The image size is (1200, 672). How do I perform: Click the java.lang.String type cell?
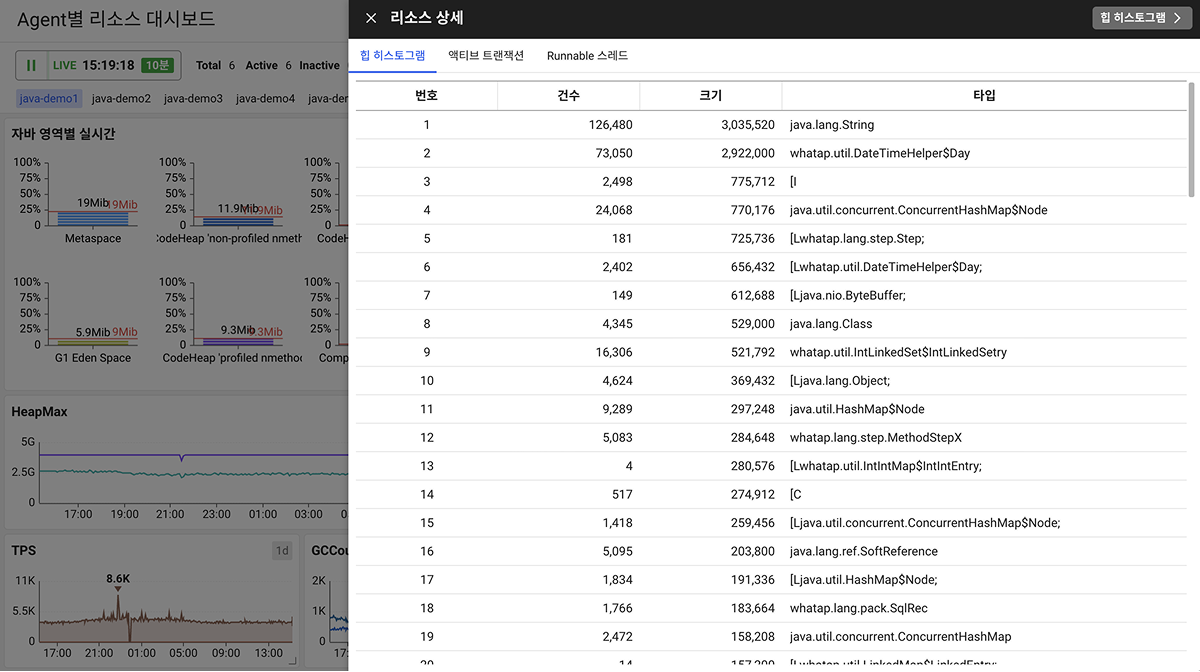[x=832, y=125]
